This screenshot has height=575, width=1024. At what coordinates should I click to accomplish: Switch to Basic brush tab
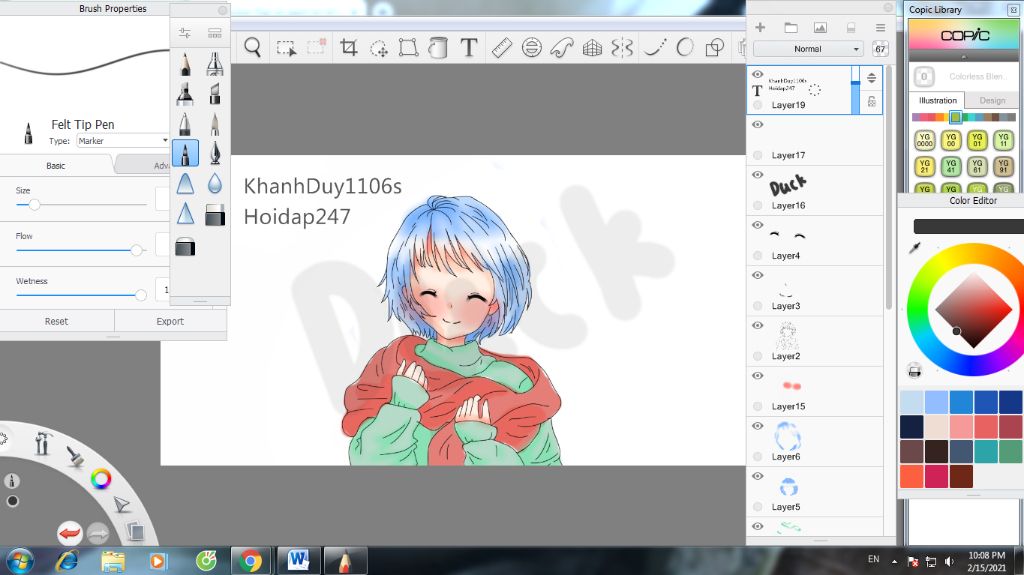(x=56, y=165)
